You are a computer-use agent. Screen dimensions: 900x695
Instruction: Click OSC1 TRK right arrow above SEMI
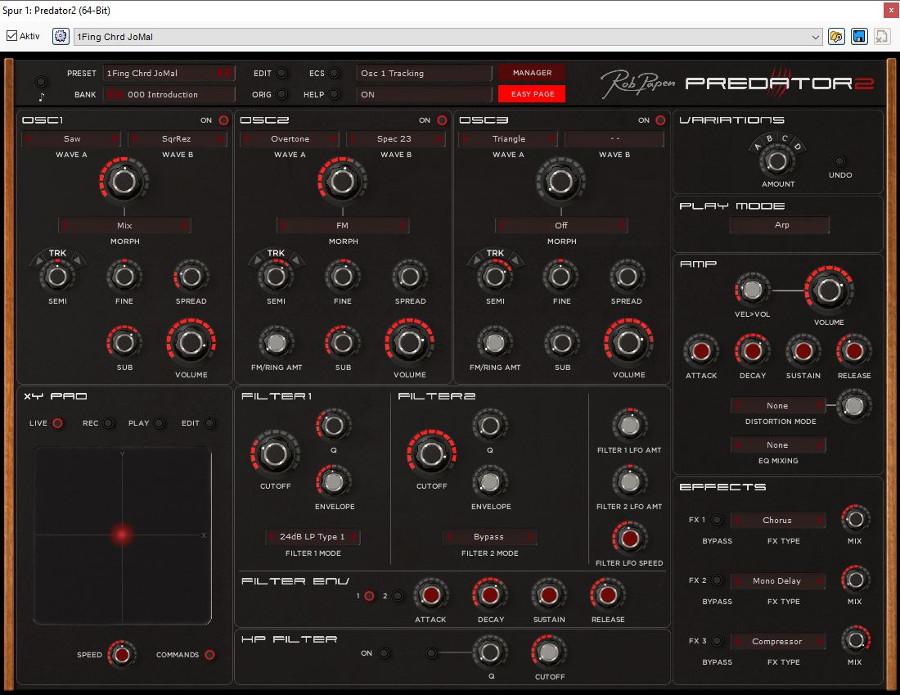(x=77, y=261)
